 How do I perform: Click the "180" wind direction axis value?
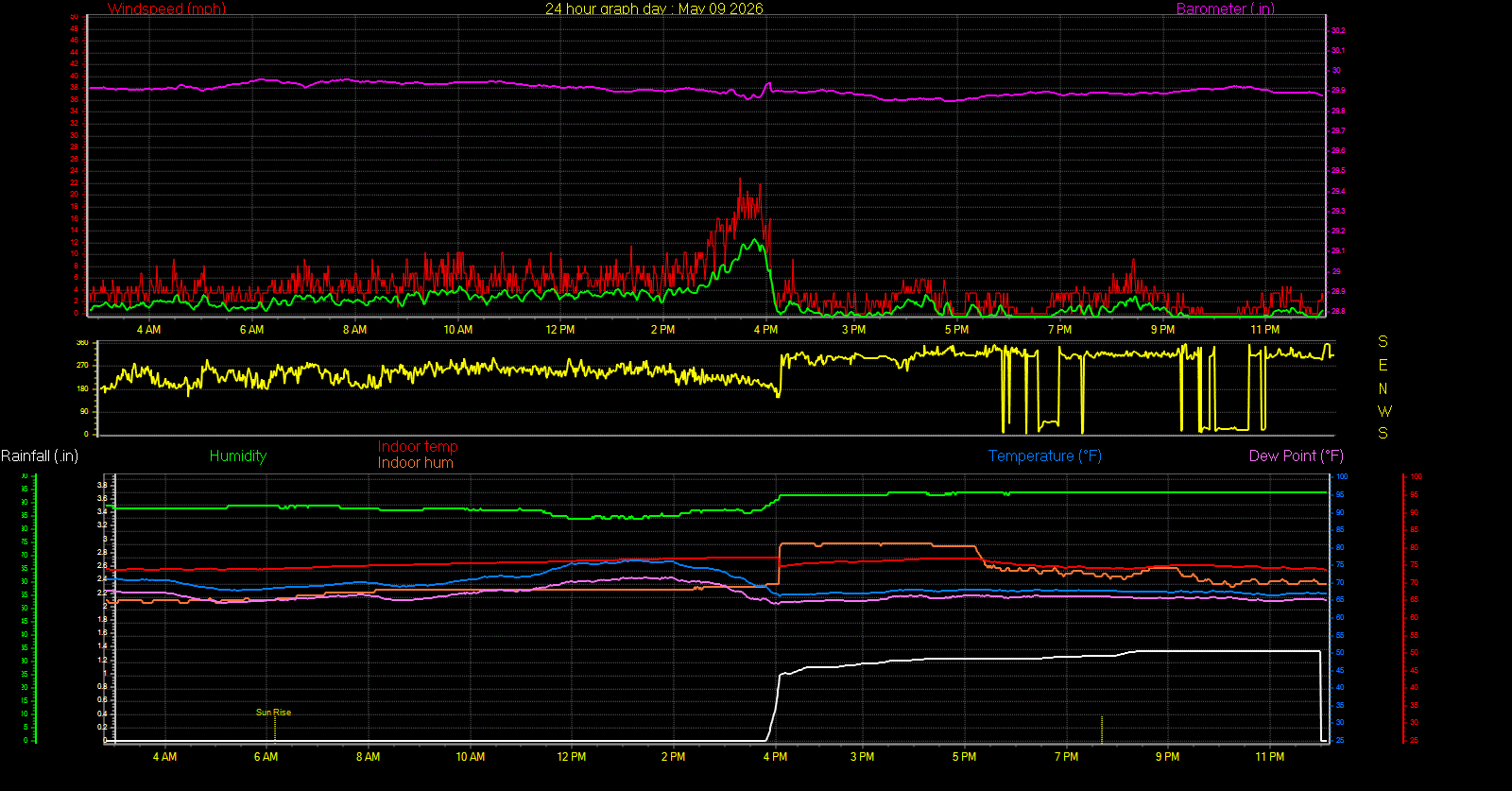coord(82,388)
